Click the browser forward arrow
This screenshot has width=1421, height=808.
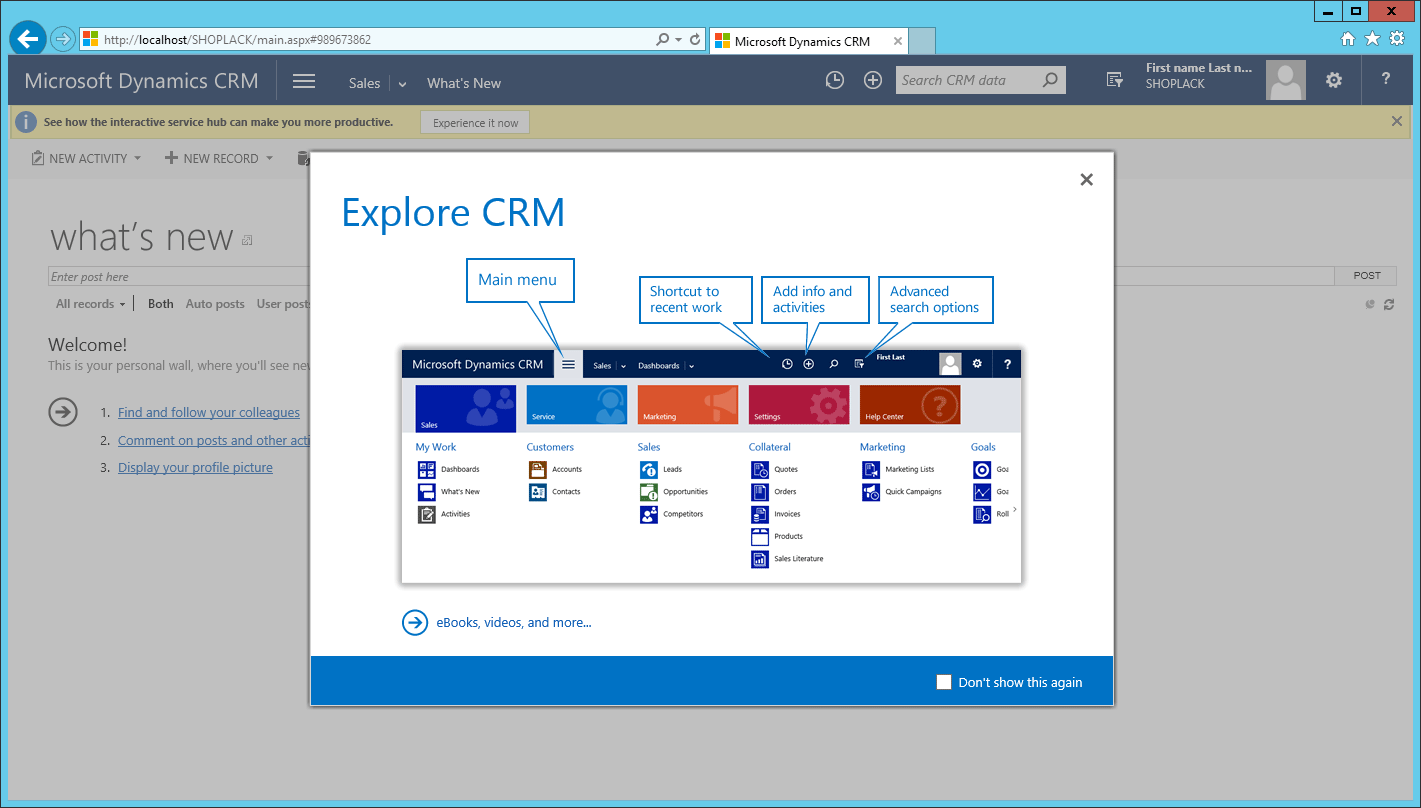tap(63, 39)
